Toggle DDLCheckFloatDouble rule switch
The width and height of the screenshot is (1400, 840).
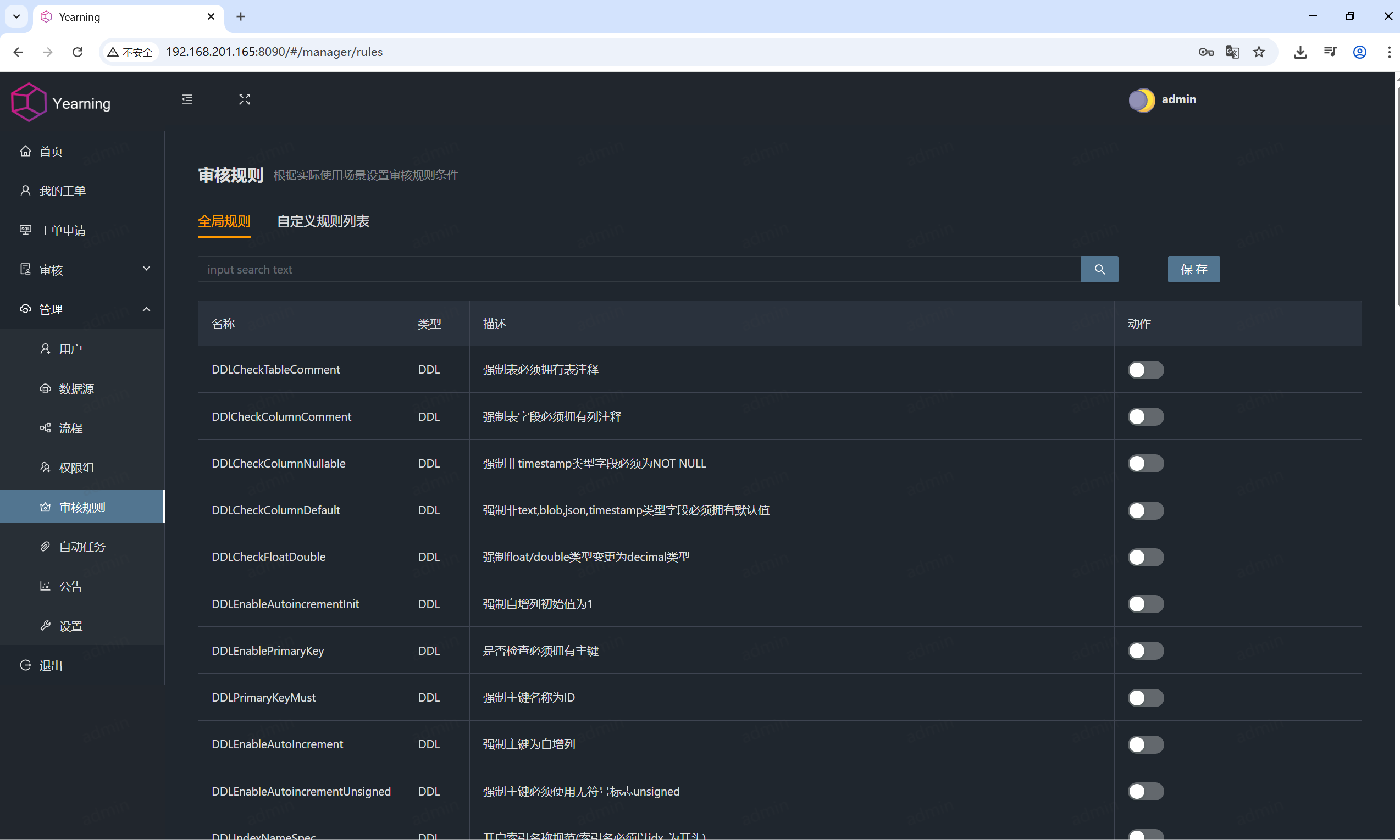[1145, 557]
